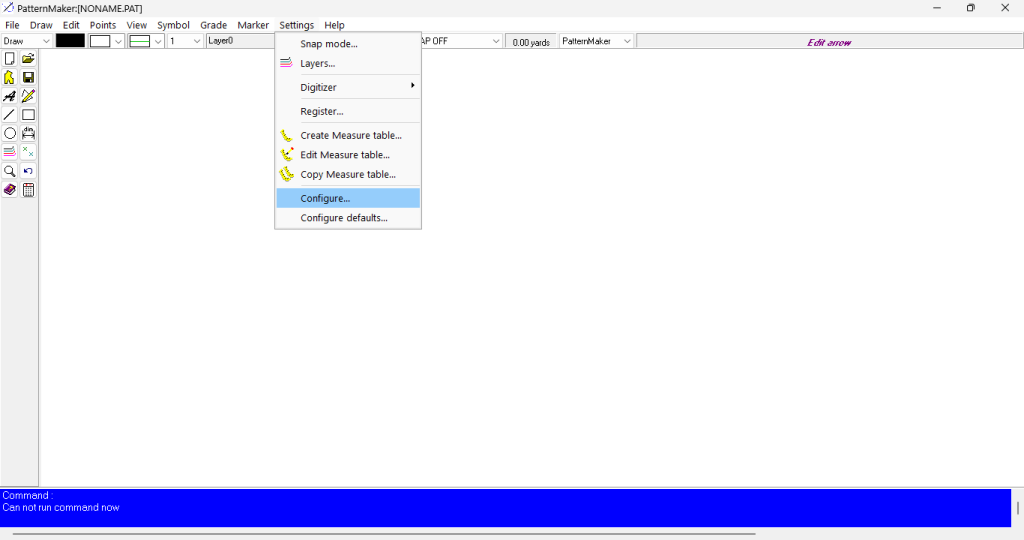
Task: Click the command area vertical scrollbar
Action: click(1017, 508)
